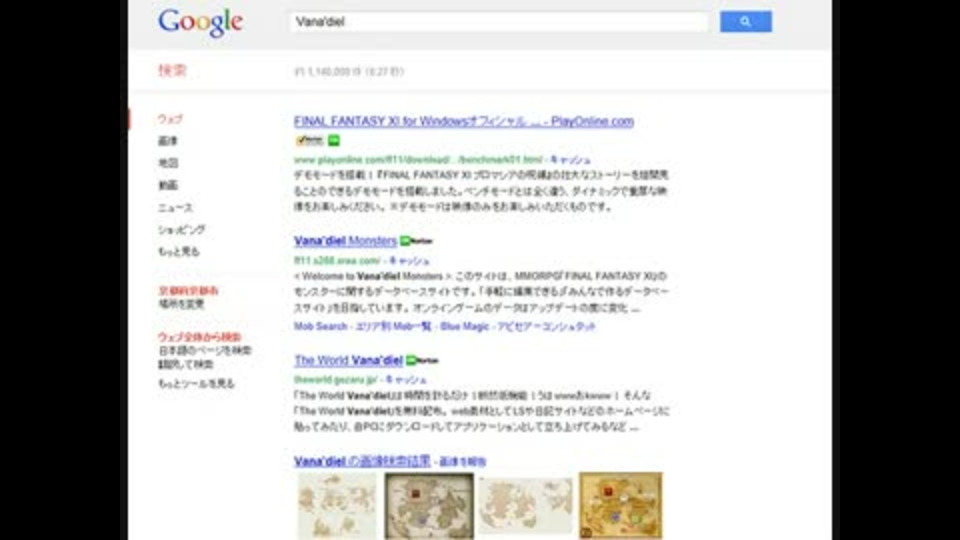Screen dimensions: 960x540
Task: Focus the search field containing Vana'diel
Action: click(499, 22)
